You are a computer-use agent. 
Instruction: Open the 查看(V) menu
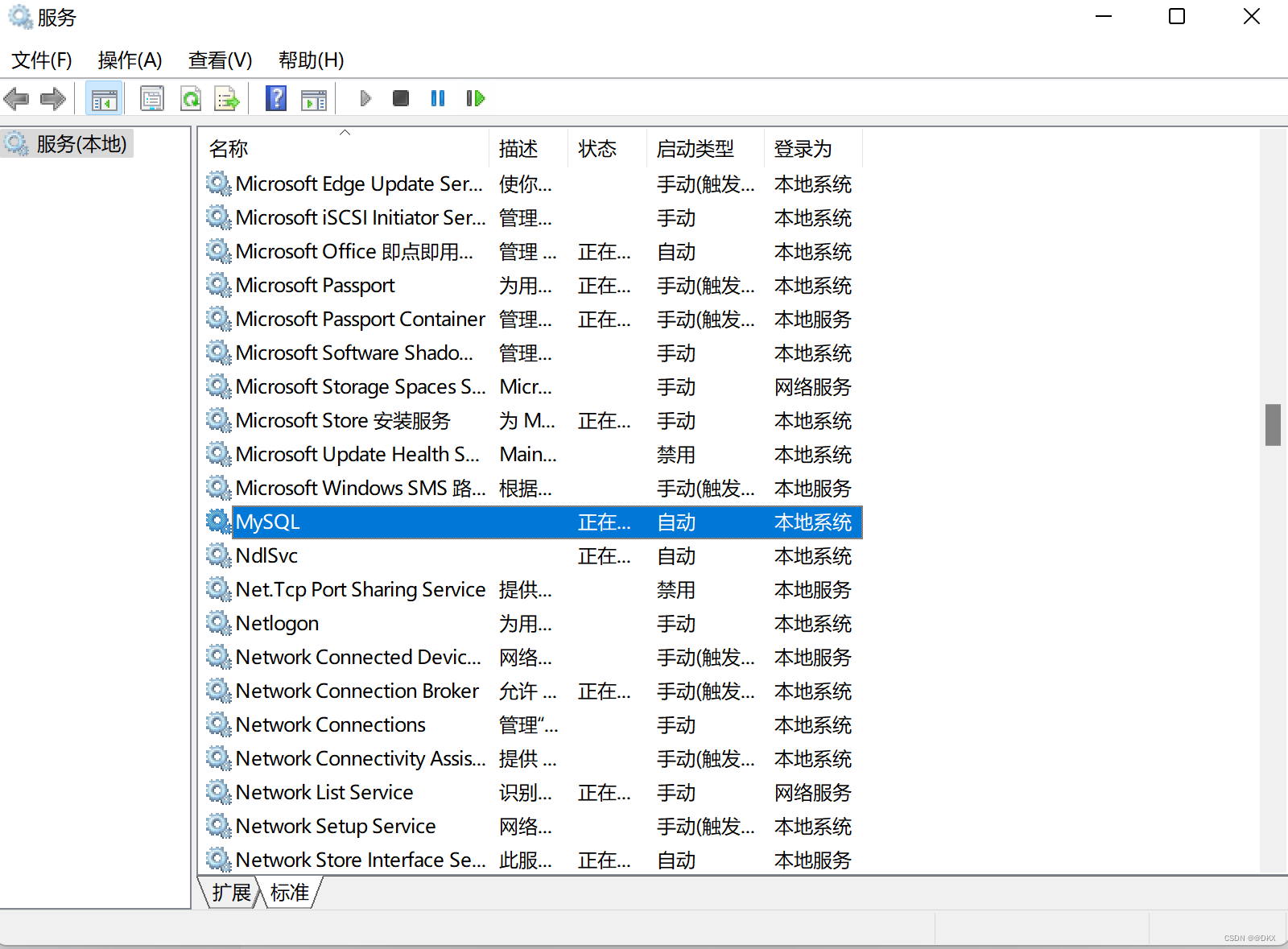point(219,60)
